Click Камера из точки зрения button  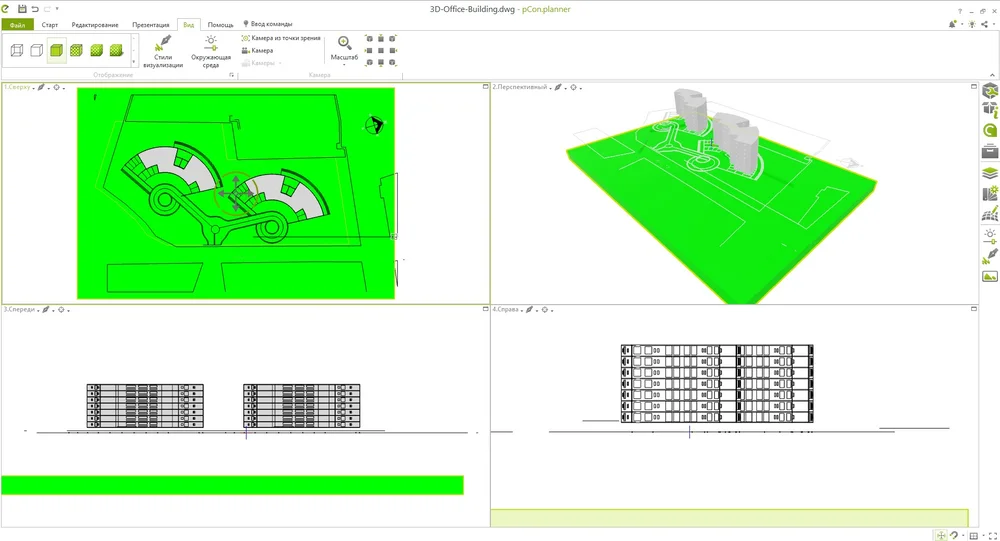pyautogui.click(x=281, y=38)
